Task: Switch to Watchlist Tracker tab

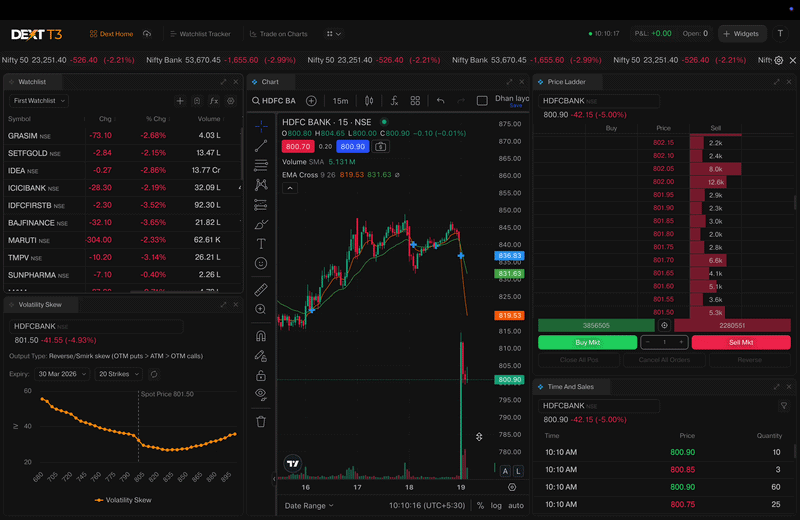Action: pos(200,34)
